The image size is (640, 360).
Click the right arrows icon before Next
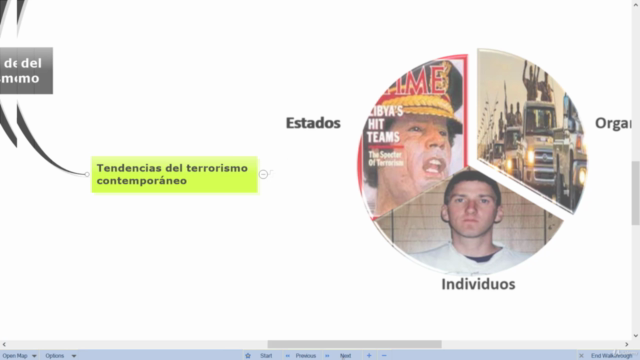(x=327, y=356)
